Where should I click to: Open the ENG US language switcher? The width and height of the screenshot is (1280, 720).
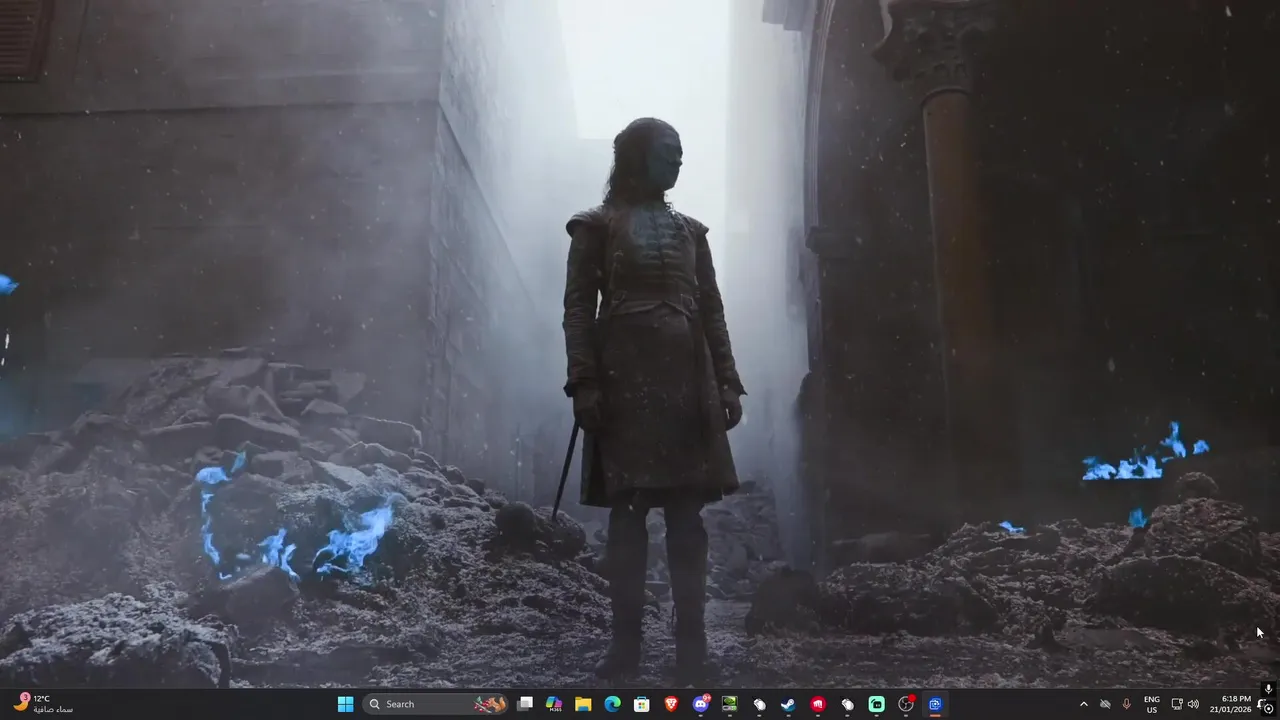1152,704
